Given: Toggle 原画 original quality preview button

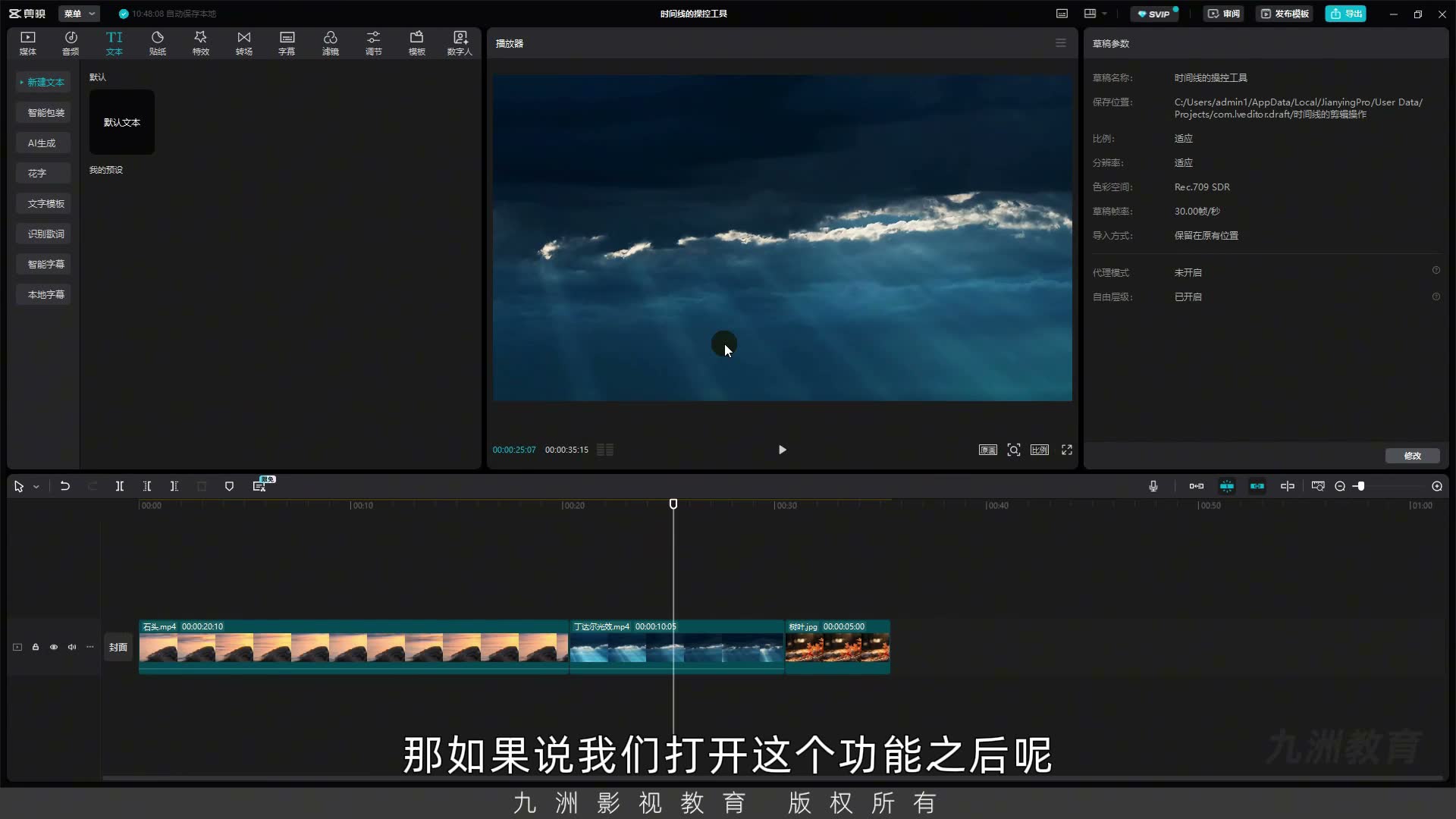Looking at the screenshot, I should click(987, 450).
